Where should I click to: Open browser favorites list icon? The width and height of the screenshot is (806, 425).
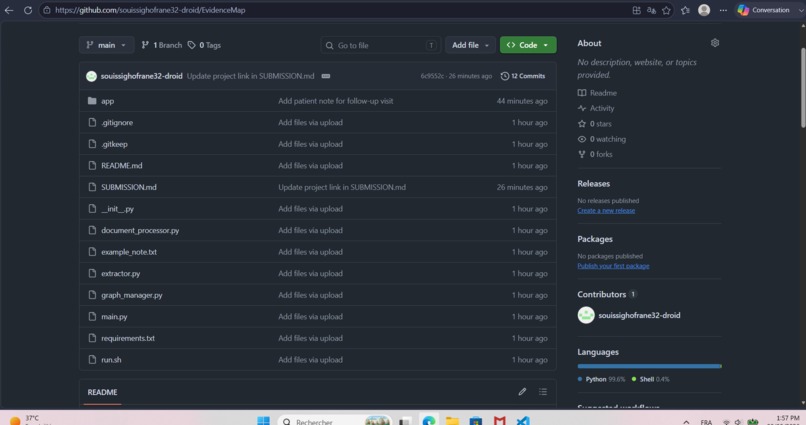tap(685, 10)
